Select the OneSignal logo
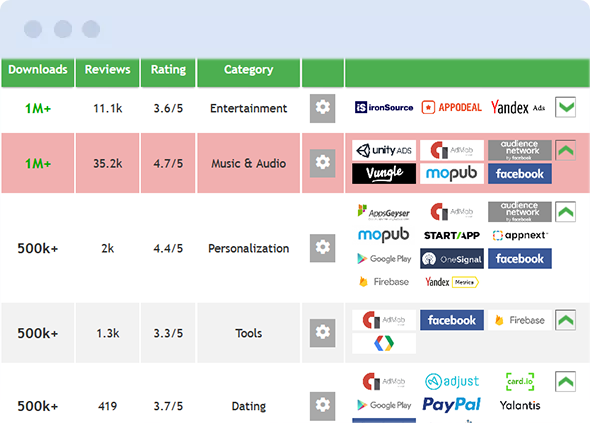The image size is (590, 423). [x=452, y=259]
